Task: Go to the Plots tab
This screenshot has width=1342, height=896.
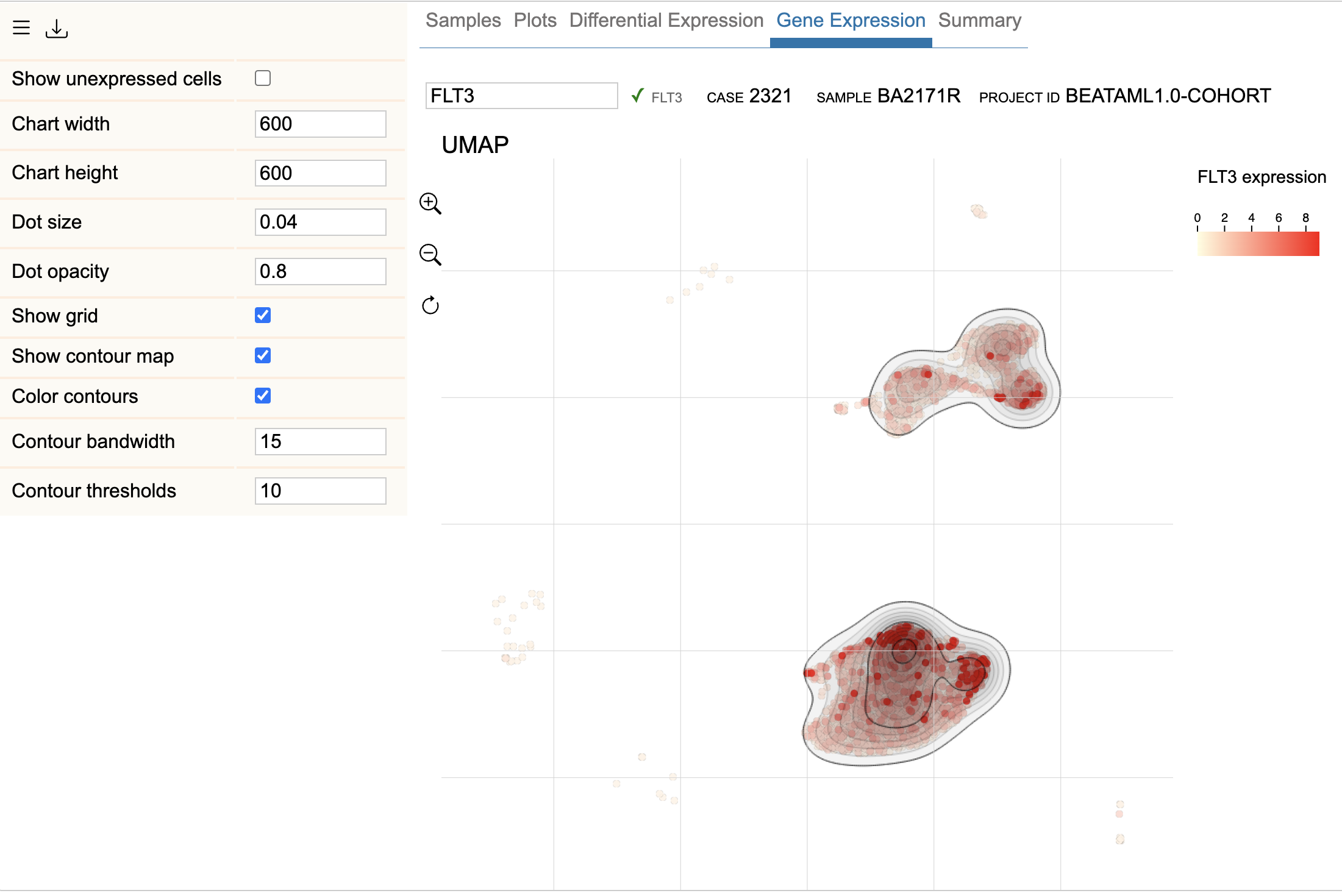Action: click(535, 21)
